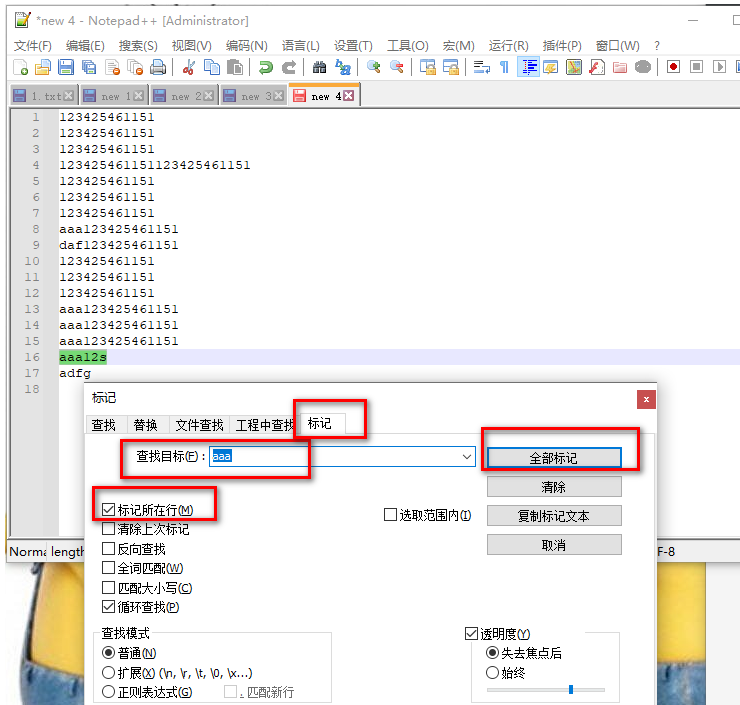Switch to the 文件查找 dialog tab

[x=200, y=425]
